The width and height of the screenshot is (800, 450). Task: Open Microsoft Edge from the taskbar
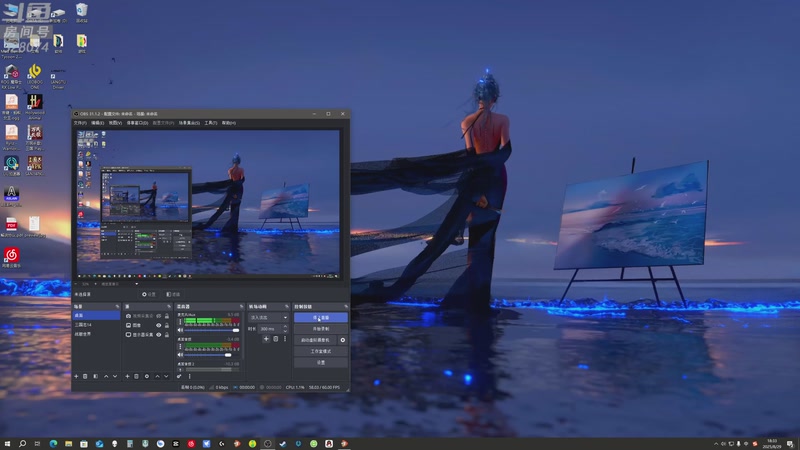click(53, 444)
